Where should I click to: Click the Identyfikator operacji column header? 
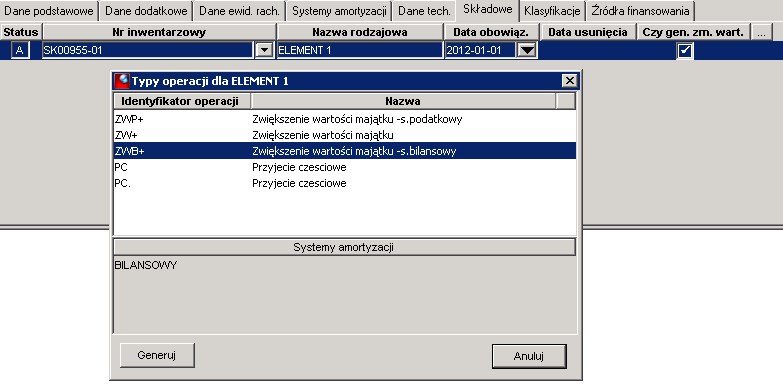182,101
